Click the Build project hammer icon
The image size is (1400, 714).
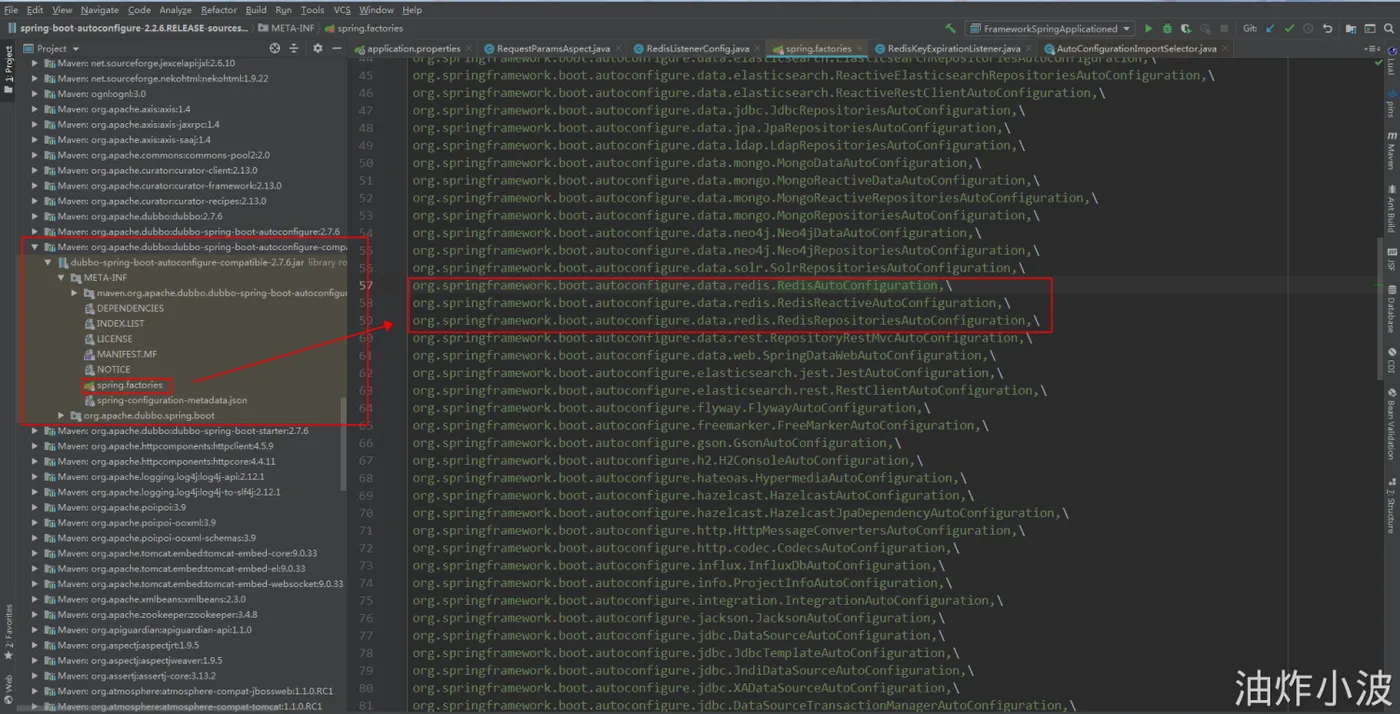point(950,28)
